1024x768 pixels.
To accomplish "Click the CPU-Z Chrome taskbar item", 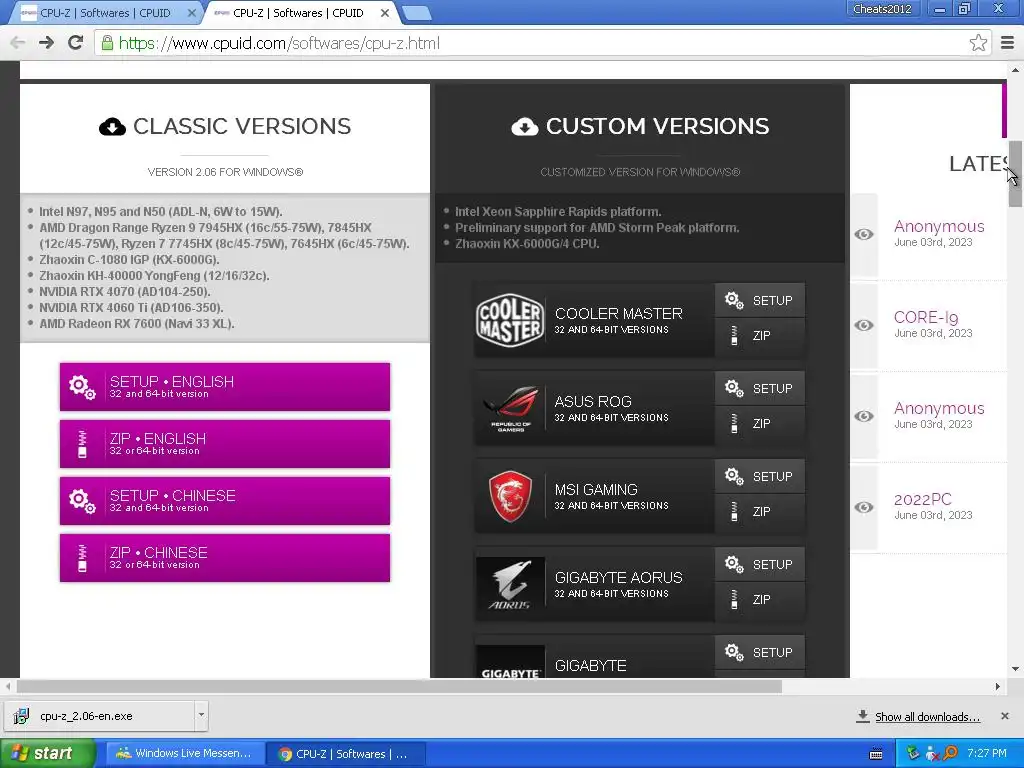I will point(346,754).
